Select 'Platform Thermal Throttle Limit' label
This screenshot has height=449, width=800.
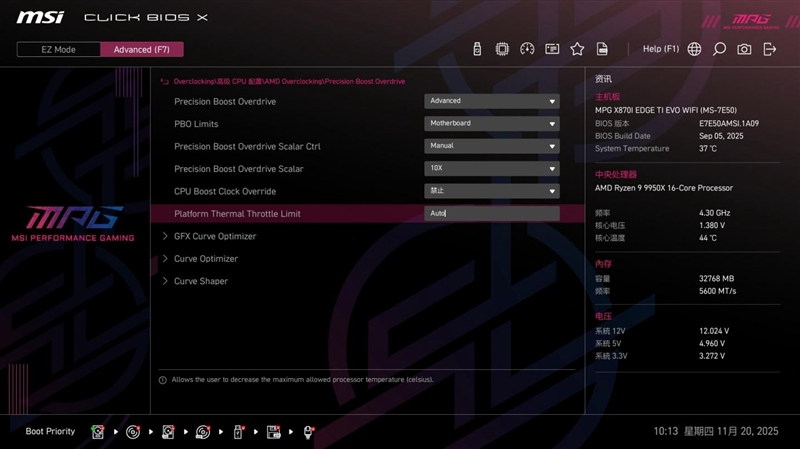tap(237, 214)
